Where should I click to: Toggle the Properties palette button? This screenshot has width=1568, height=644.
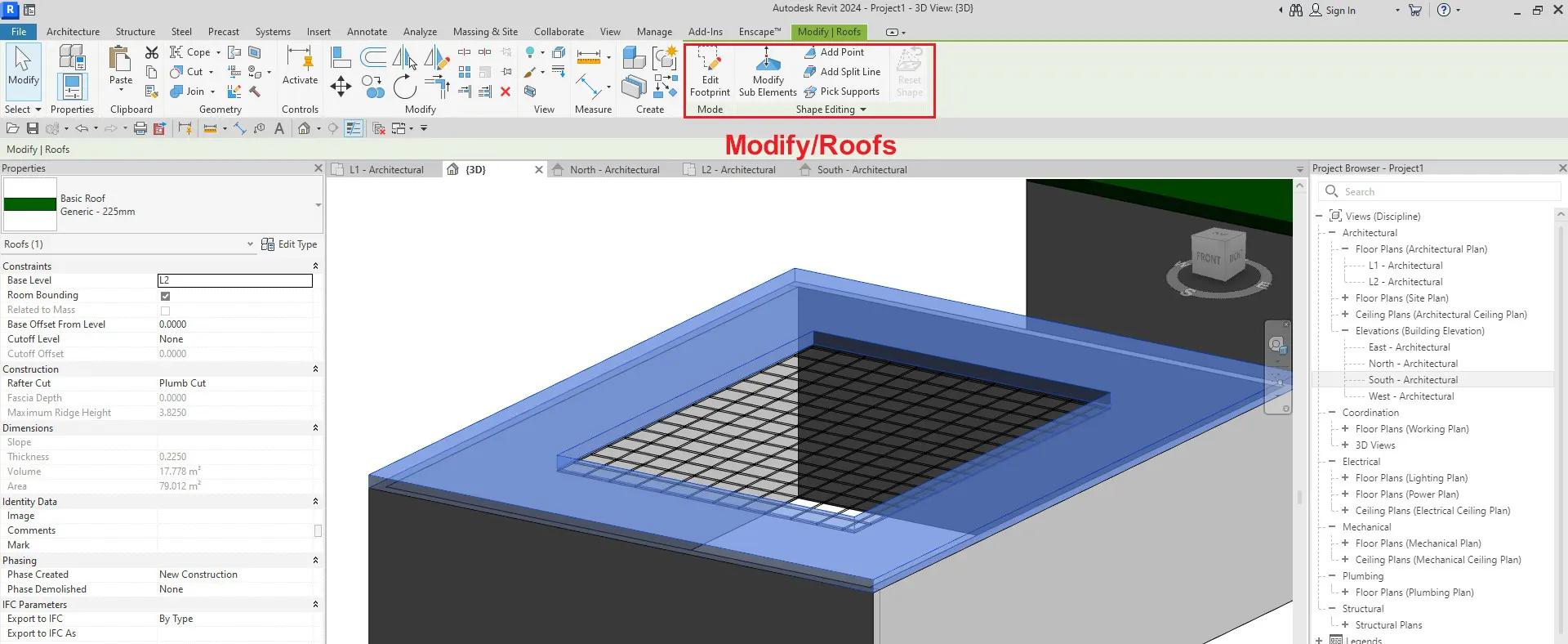pyautogui.click(x=72, y=87)
